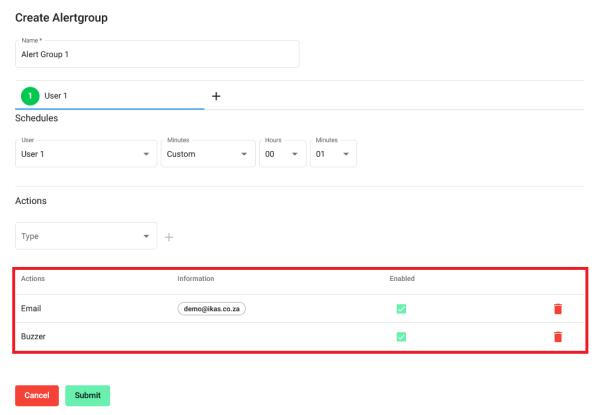Click the demo@ikas.co.za email chip
The image size is (600, 415).
212,309
